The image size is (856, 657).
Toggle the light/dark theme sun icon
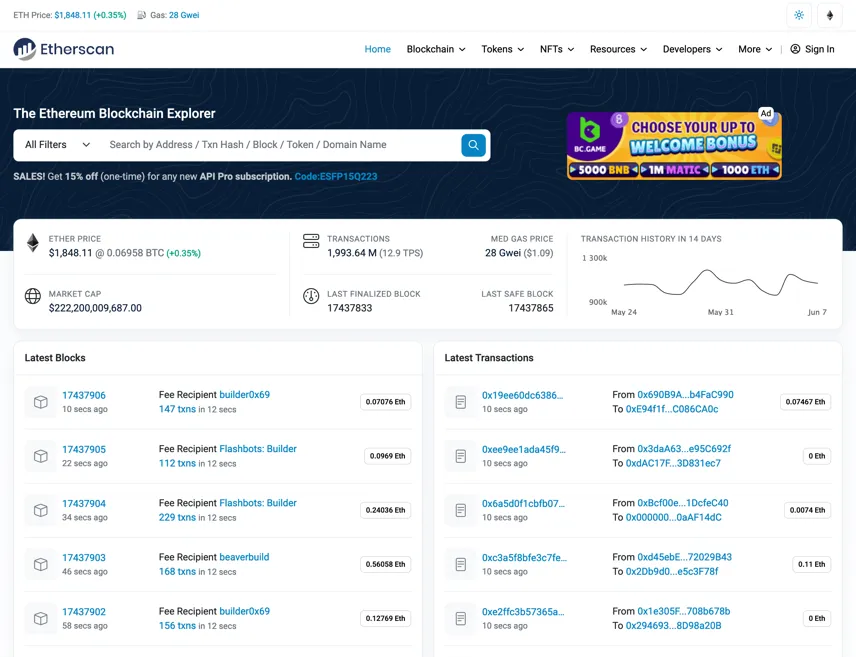(x=799, y=15)
